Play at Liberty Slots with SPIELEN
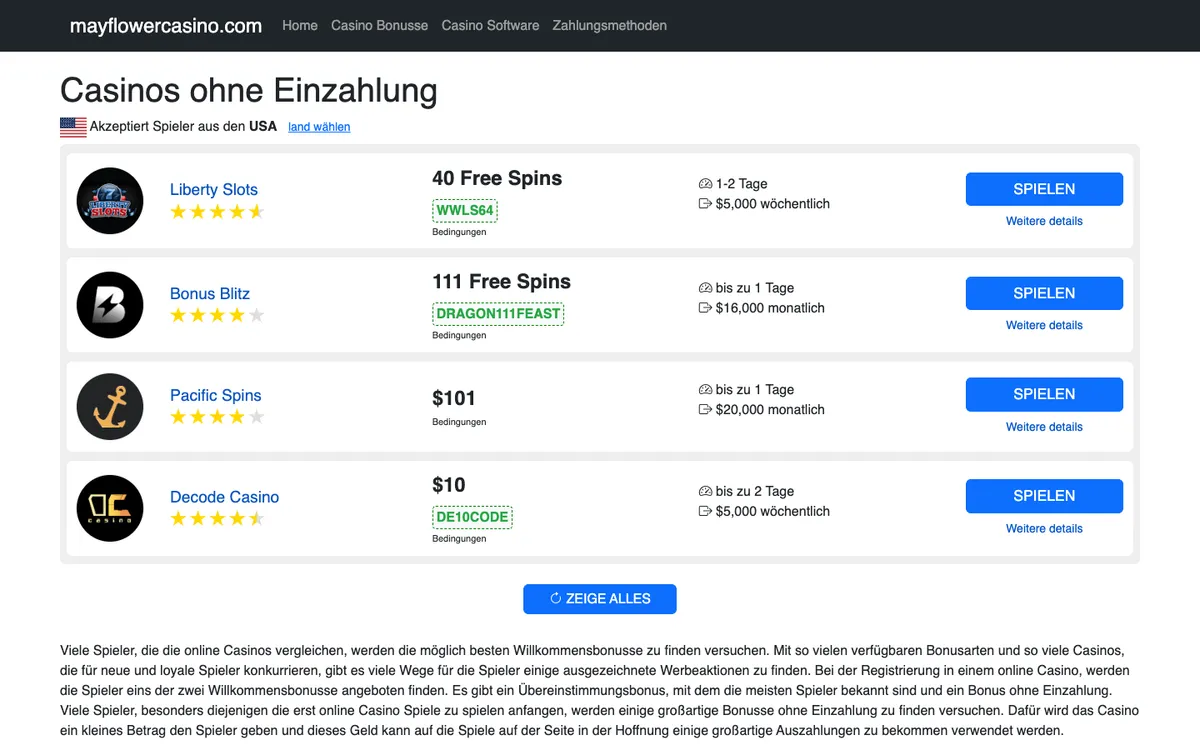The height and width of the screenshot is (750, 1200). point(1044,189)
